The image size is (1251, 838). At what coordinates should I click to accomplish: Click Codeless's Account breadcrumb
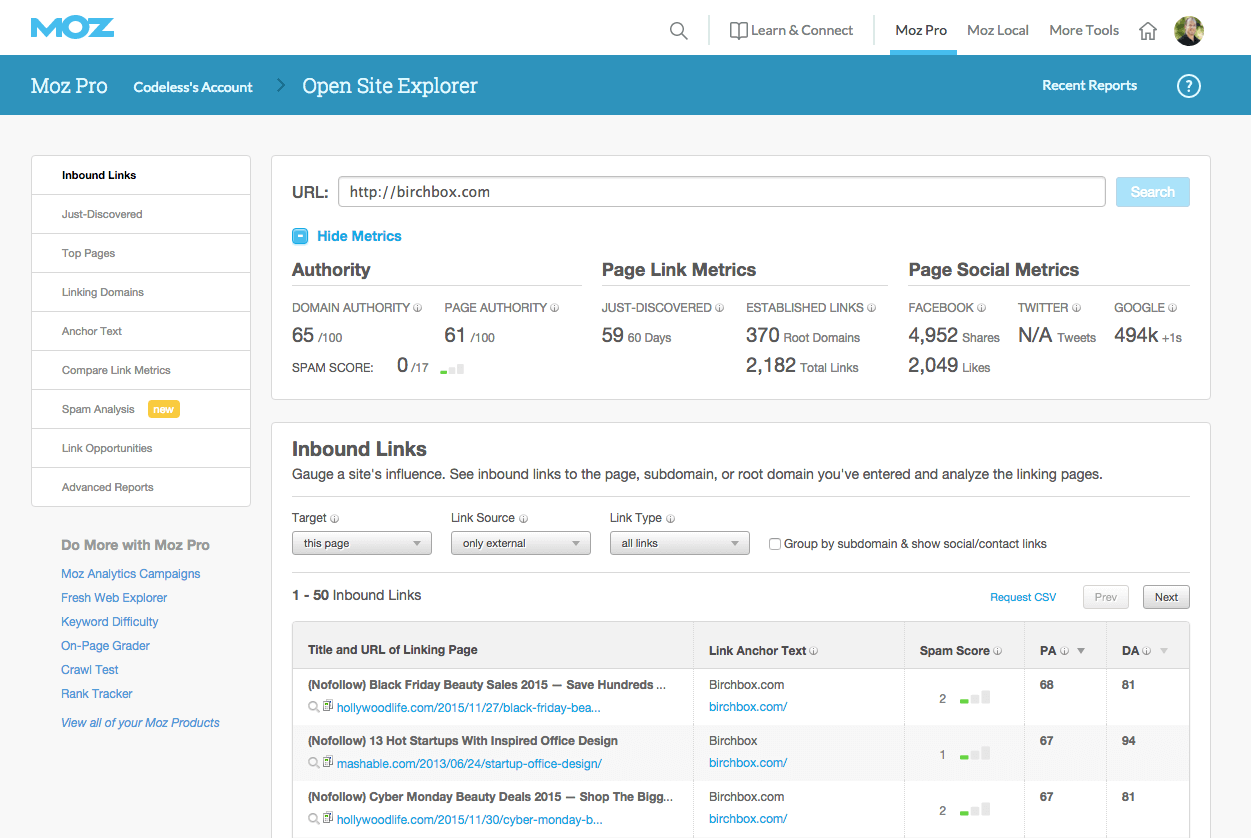coord(193,87)
